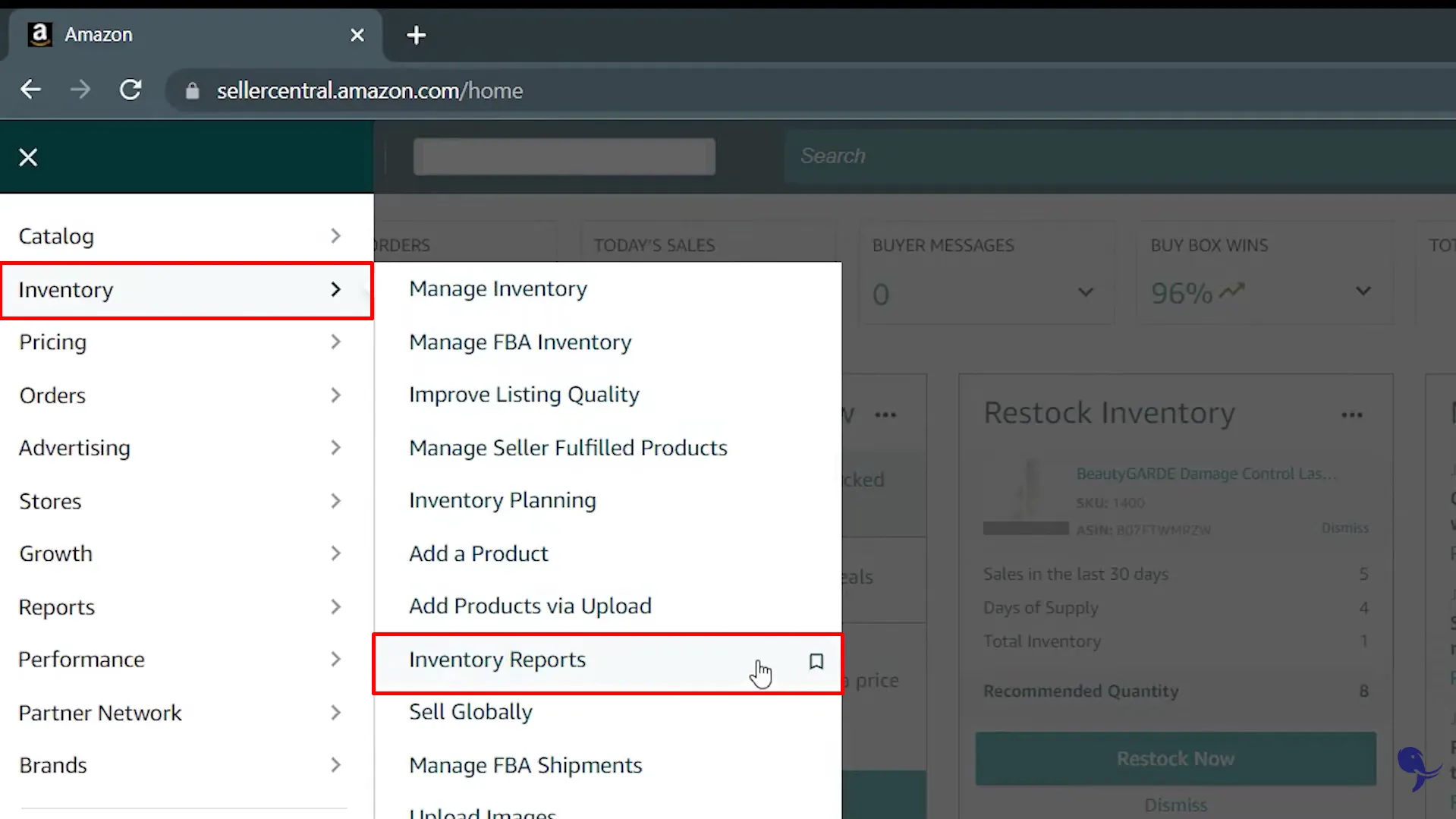Open the Manage FBA Inventory menu item
This screenshot has height=819, width=1456.
point(520,342)
